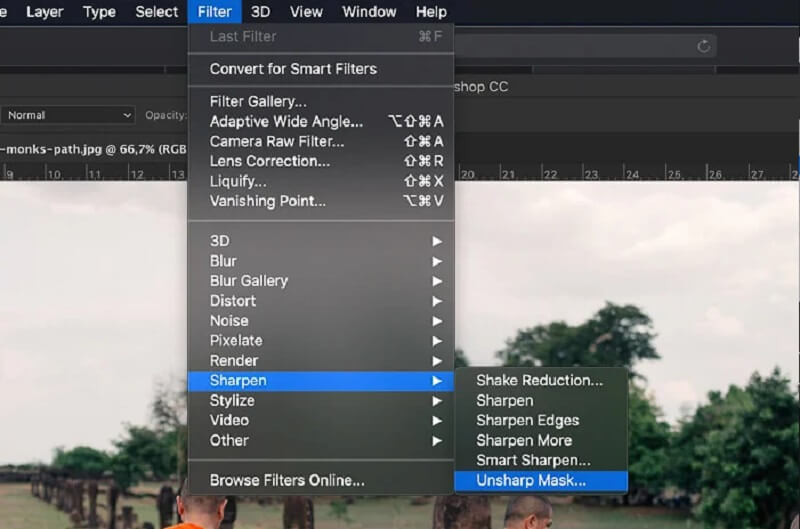Click Browse Filters Online link
The image size is (800, 529).
pyautogui.click(x=287, y=481)
